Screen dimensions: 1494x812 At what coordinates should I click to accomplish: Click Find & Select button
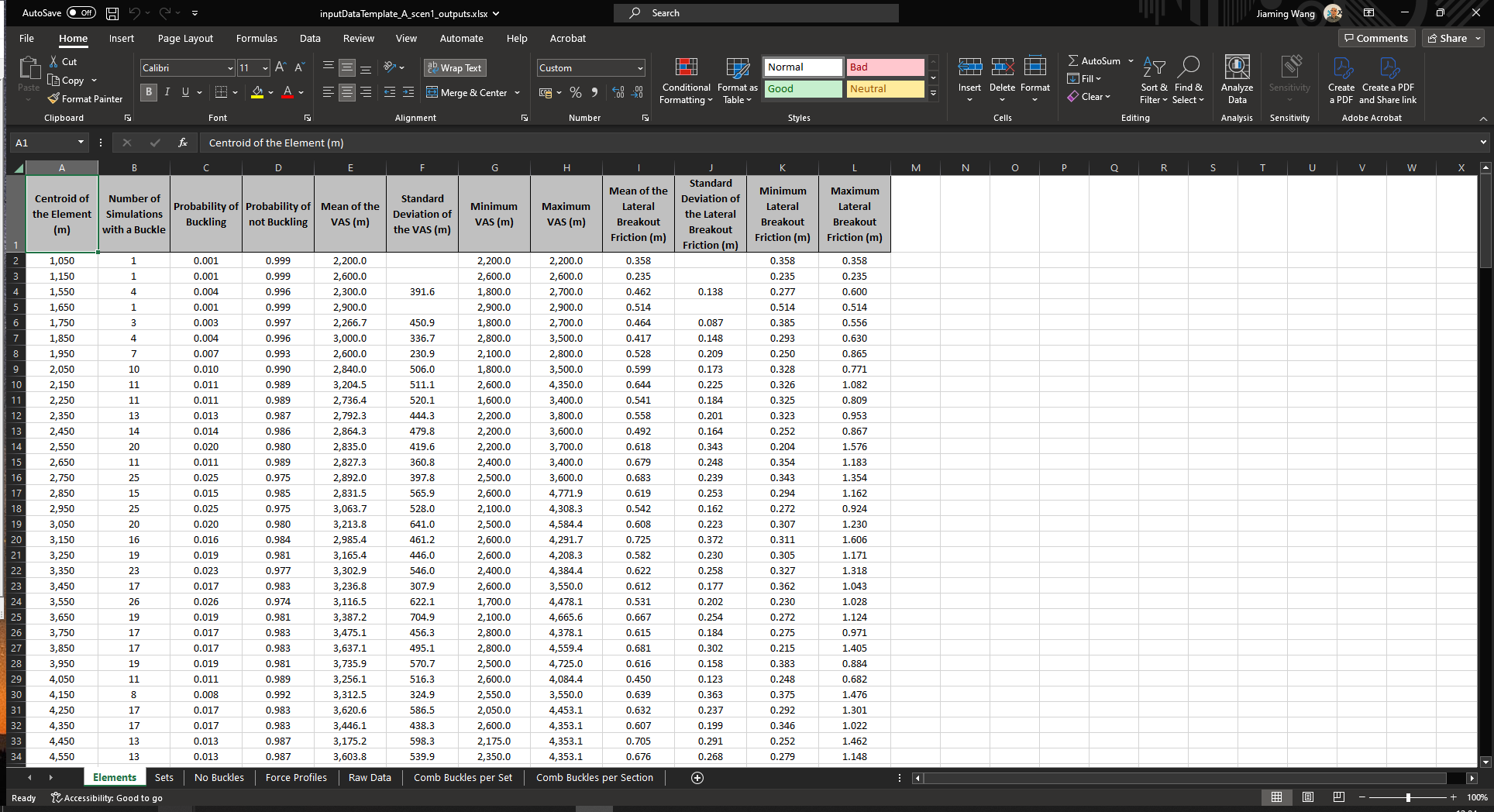tap(1188, 81)
